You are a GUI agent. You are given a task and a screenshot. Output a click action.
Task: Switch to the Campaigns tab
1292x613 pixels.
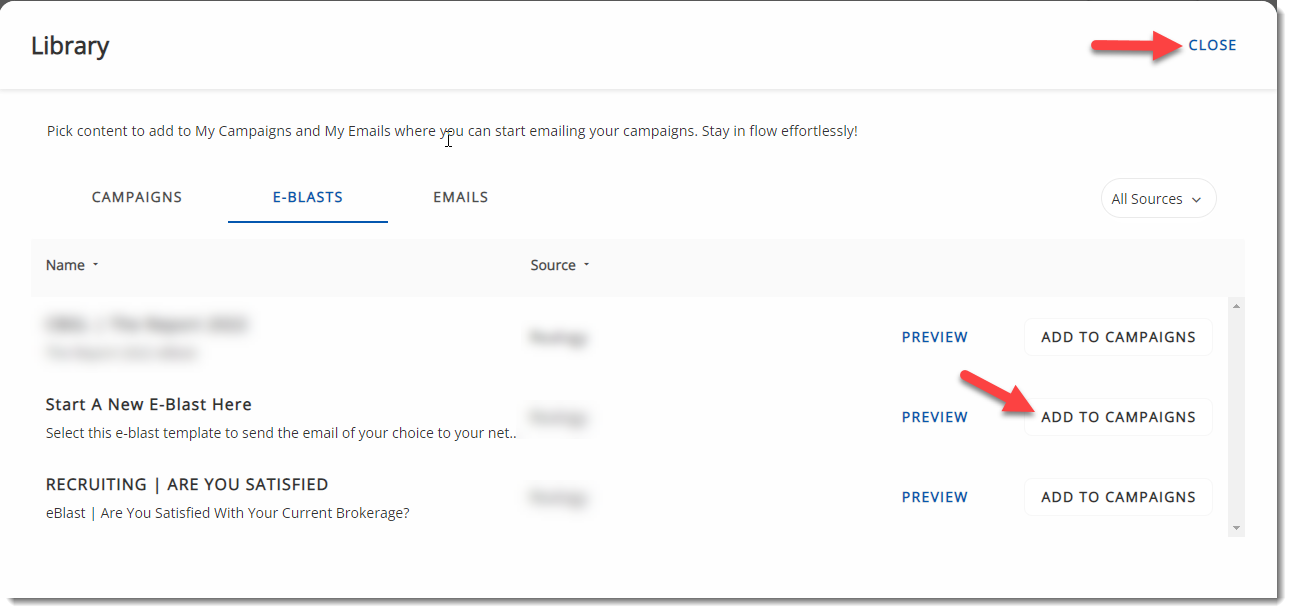point(137,197)
